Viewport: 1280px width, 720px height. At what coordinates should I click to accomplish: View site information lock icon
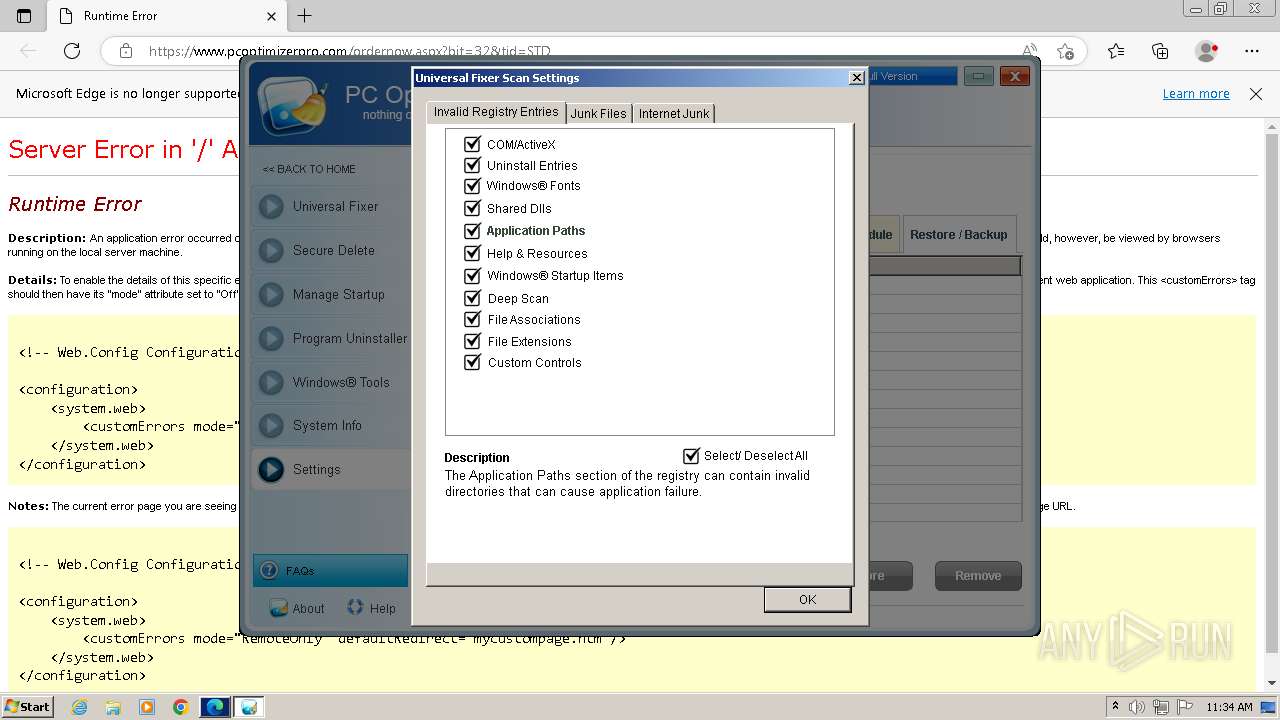[125, 51]
